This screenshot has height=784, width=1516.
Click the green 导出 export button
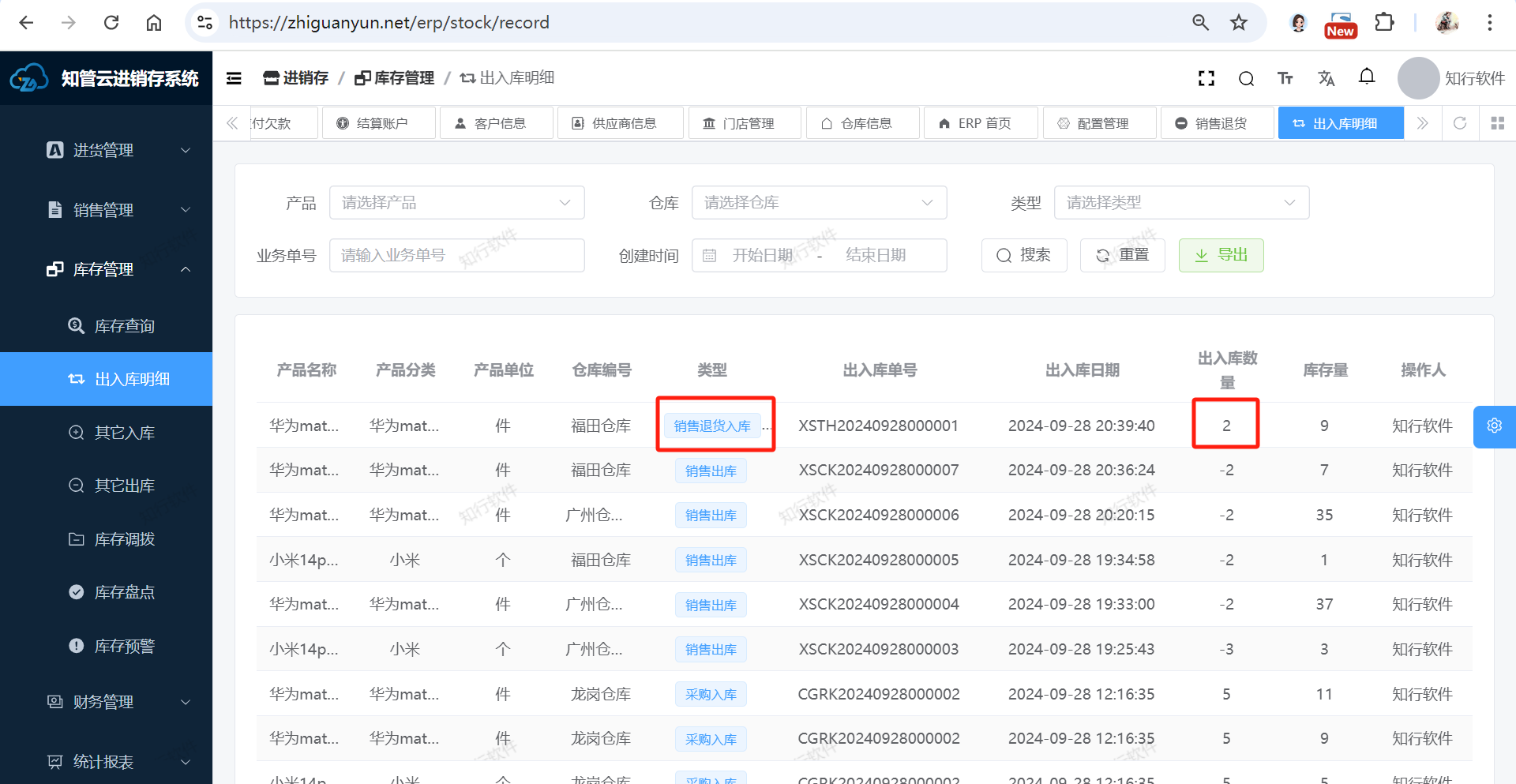point(1221,255)
